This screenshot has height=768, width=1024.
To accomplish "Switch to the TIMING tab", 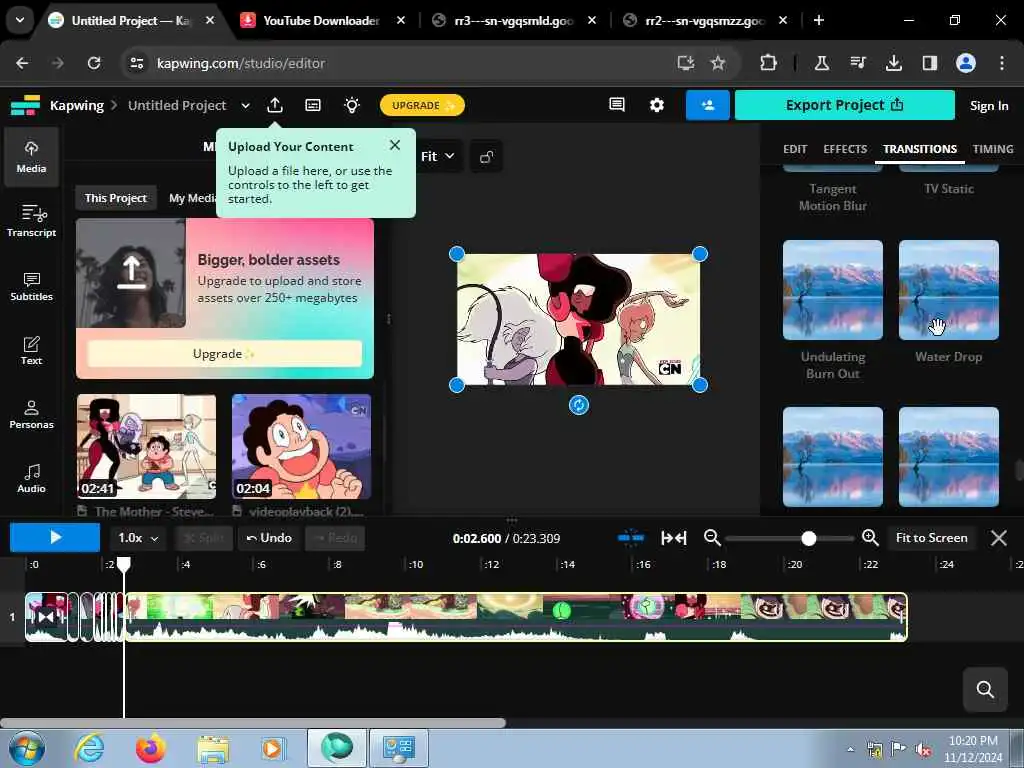I will (993, 149).
